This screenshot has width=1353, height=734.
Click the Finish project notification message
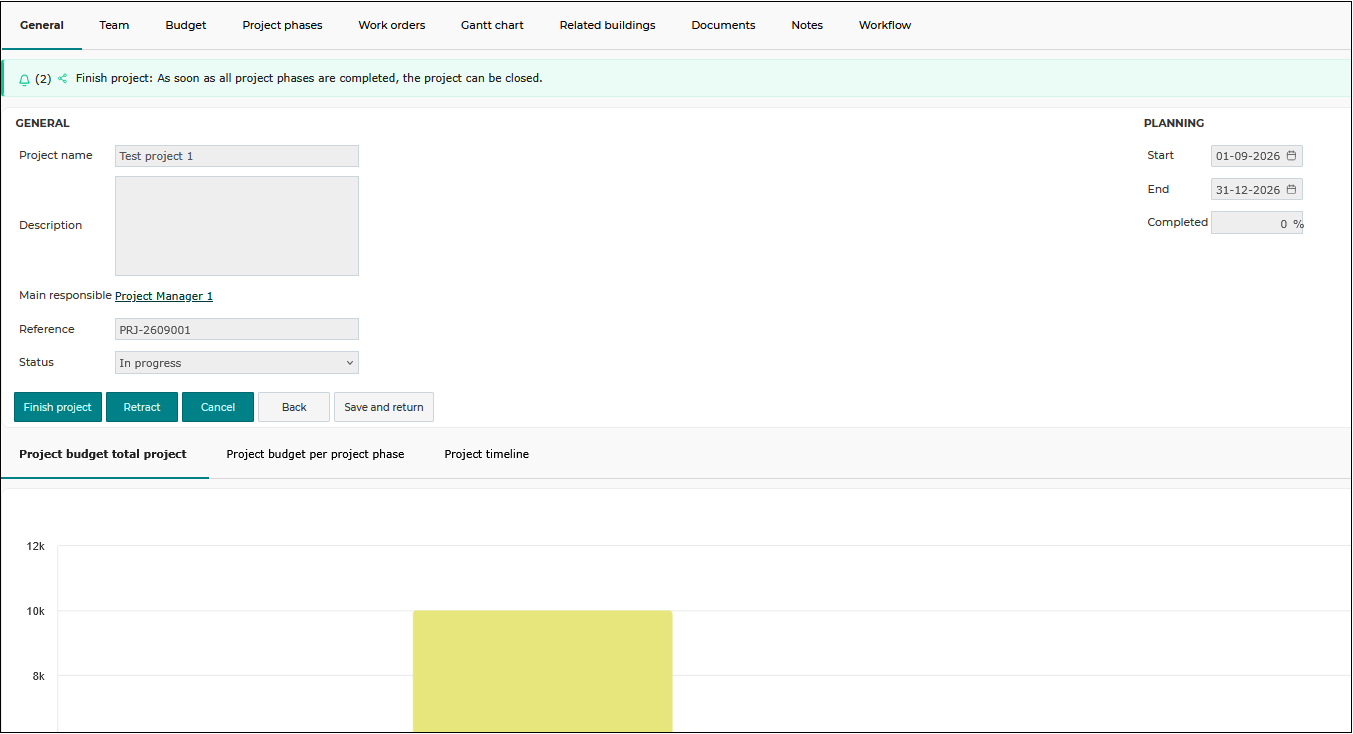coord(309,78)
